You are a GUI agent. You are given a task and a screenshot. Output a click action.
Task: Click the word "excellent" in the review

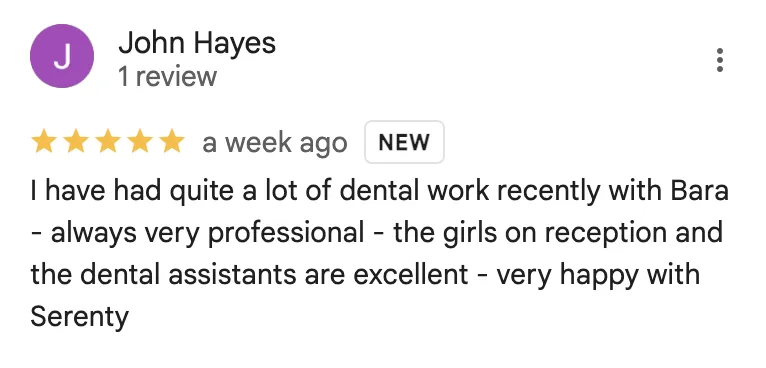(x=410, y=275)
